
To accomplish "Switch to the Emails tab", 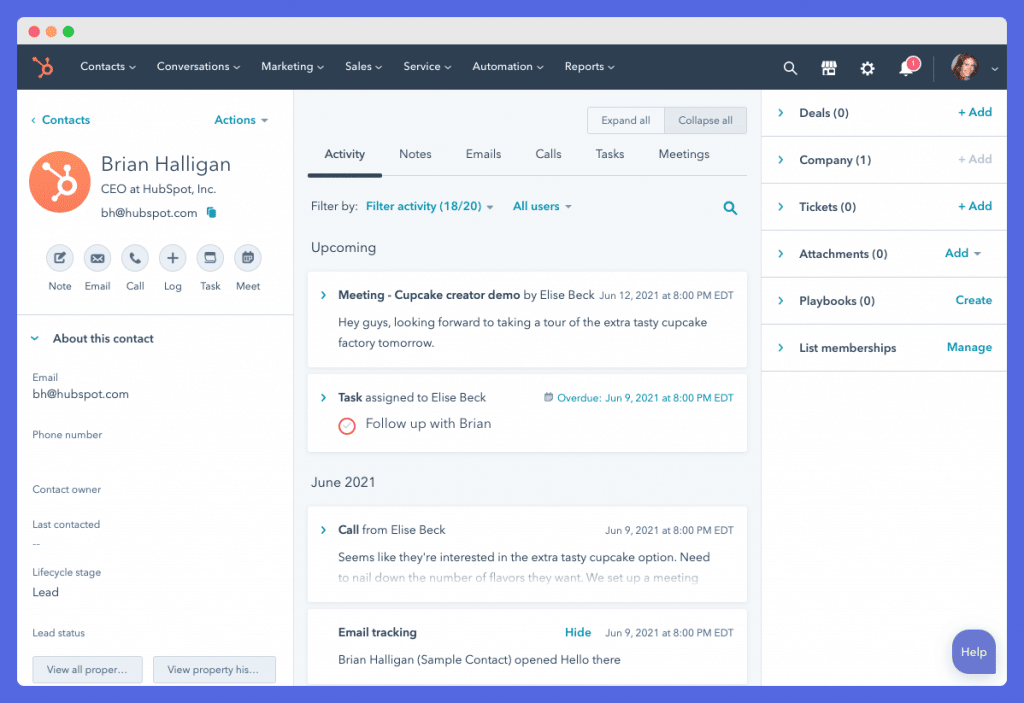I will (483, 154).
